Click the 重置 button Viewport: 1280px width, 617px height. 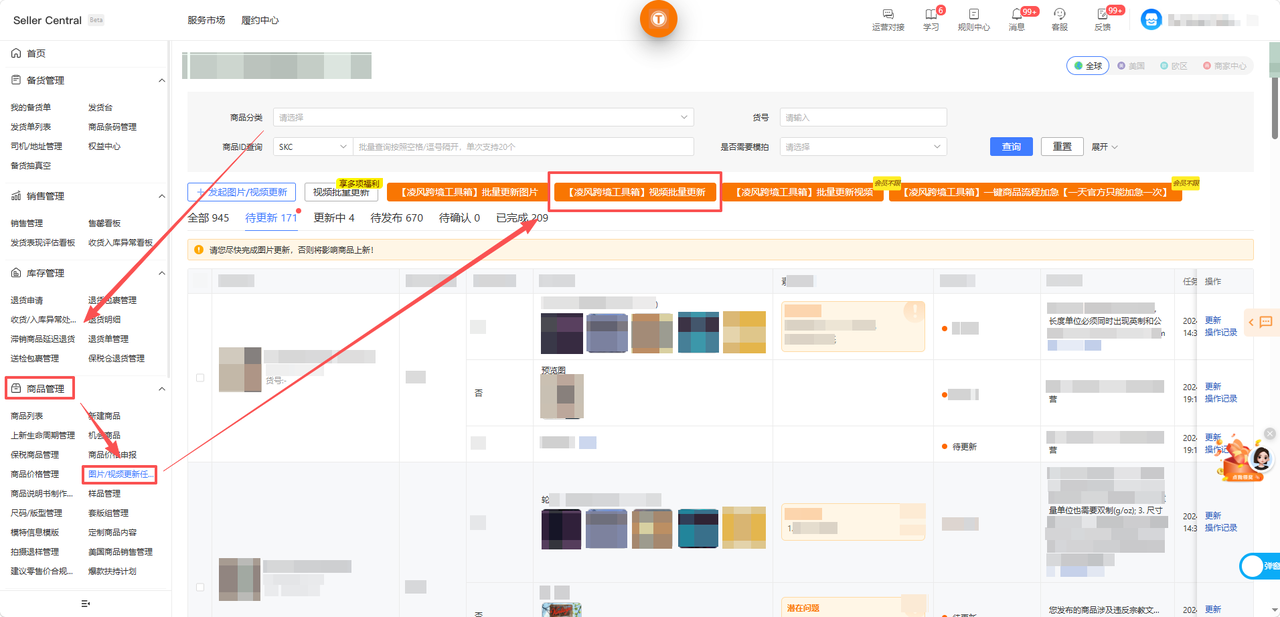coord(1062,146)
